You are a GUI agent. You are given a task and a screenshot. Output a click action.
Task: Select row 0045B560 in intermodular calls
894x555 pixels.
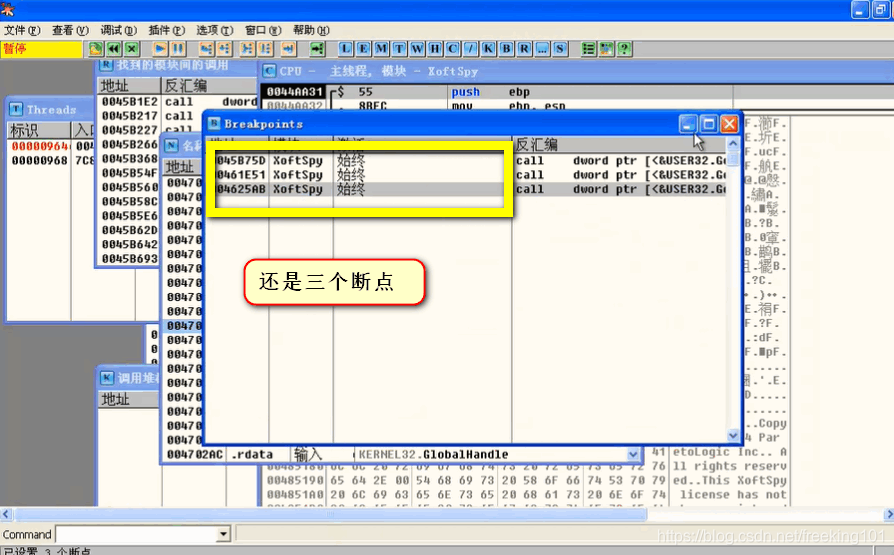pos(129,187)
